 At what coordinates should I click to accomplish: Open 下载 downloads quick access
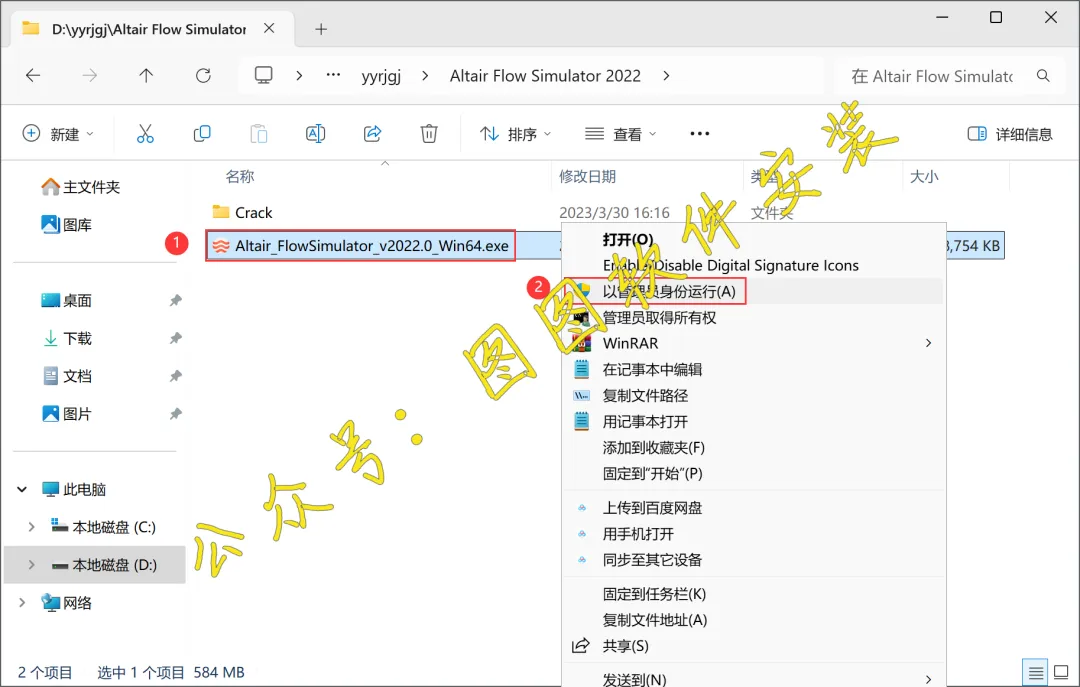pyautogui.click(x=67, y=338)
